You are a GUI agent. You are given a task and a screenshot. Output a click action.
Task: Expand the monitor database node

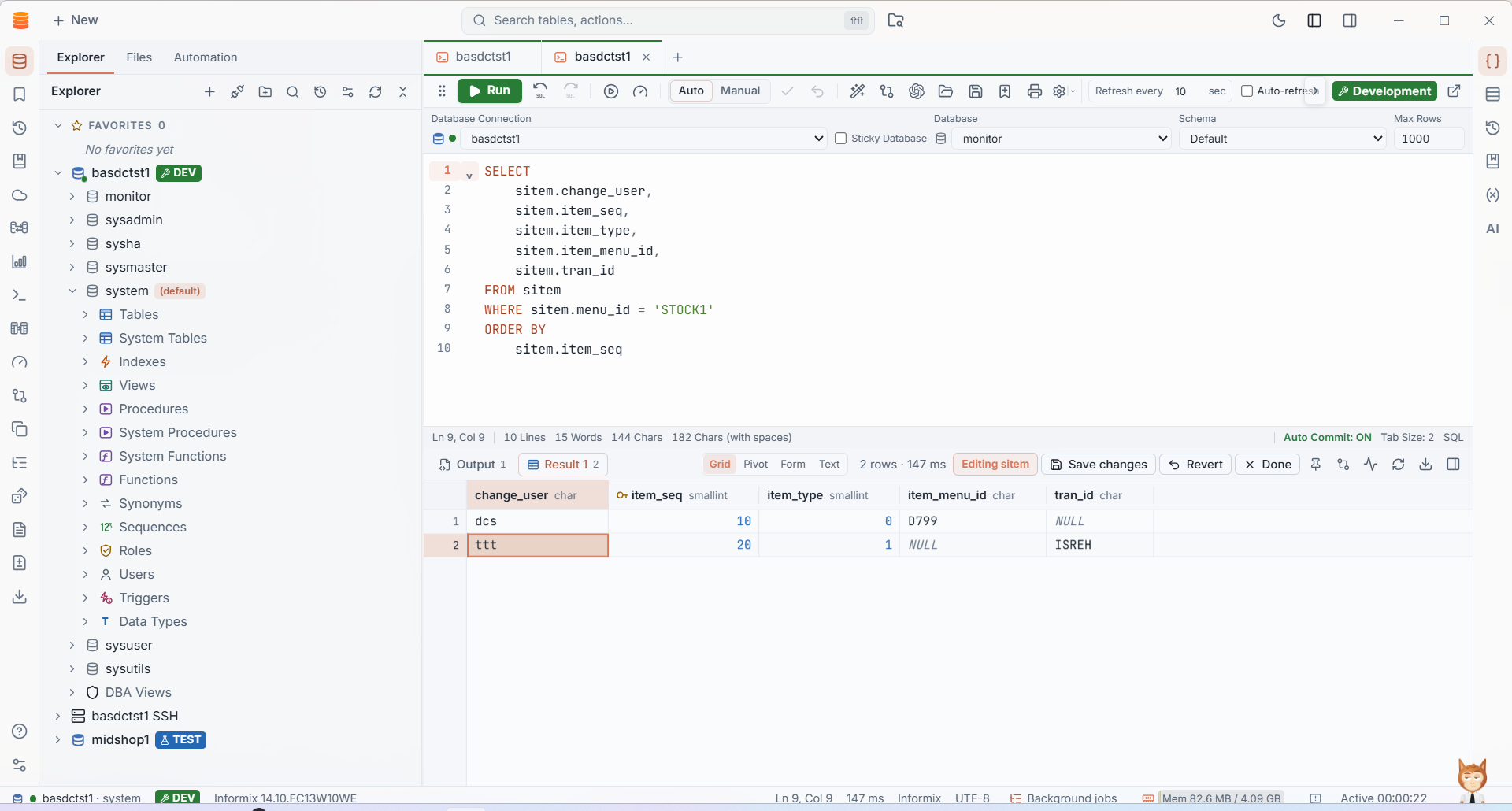(x=72, y=196)
